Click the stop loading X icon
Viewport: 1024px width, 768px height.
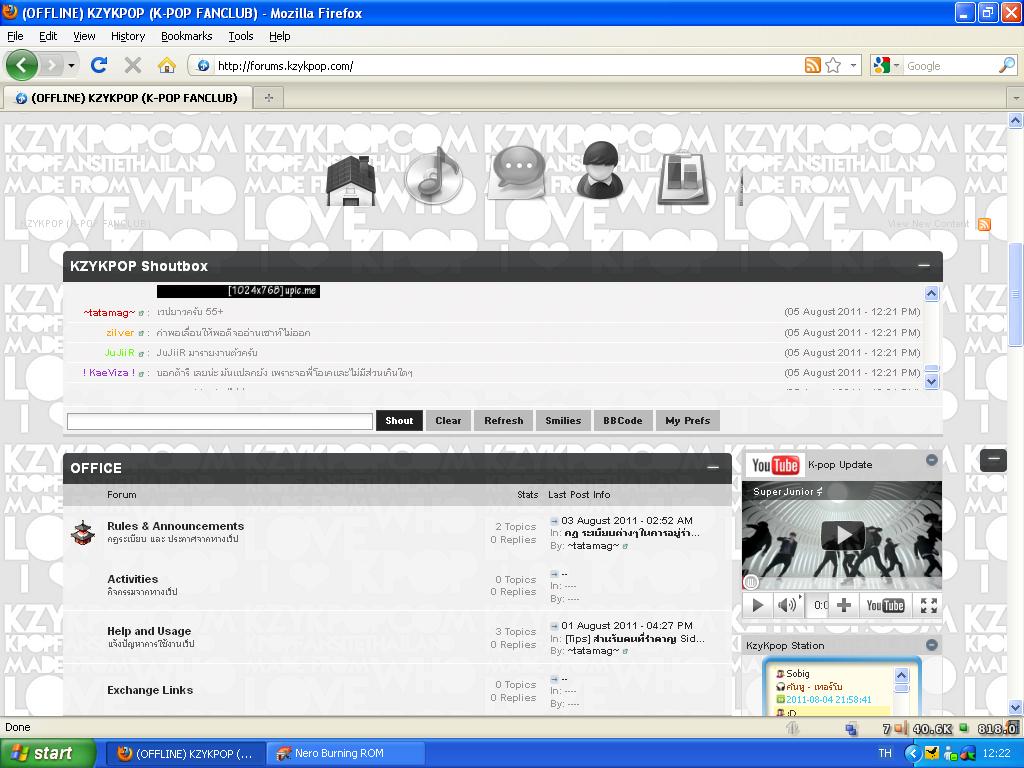pyautogui.click(x=133, y=65)
